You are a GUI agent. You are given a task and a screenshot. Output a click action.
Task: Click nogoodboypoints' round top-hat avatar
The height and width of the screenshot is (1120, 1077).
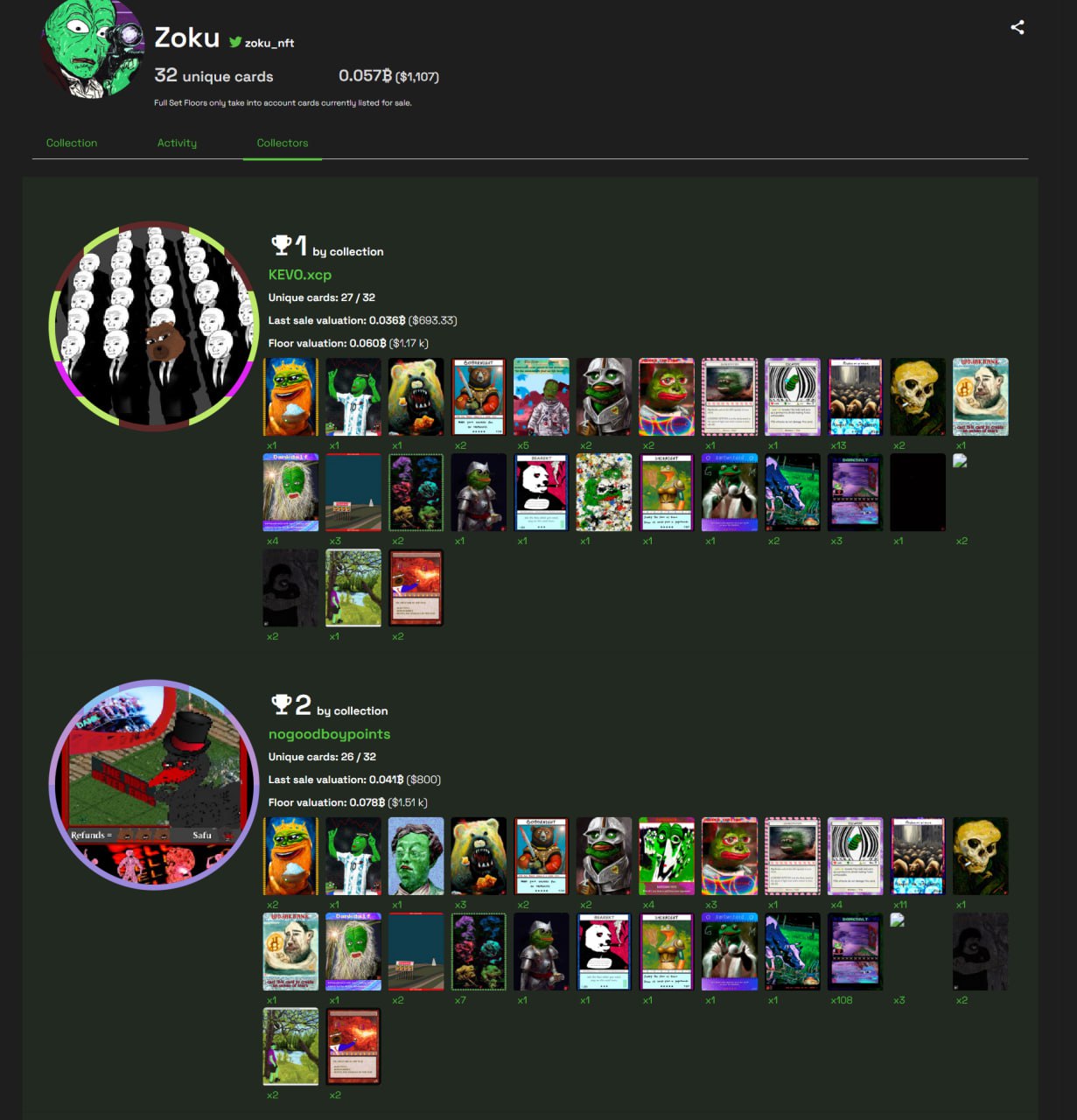tap(154, 785)
